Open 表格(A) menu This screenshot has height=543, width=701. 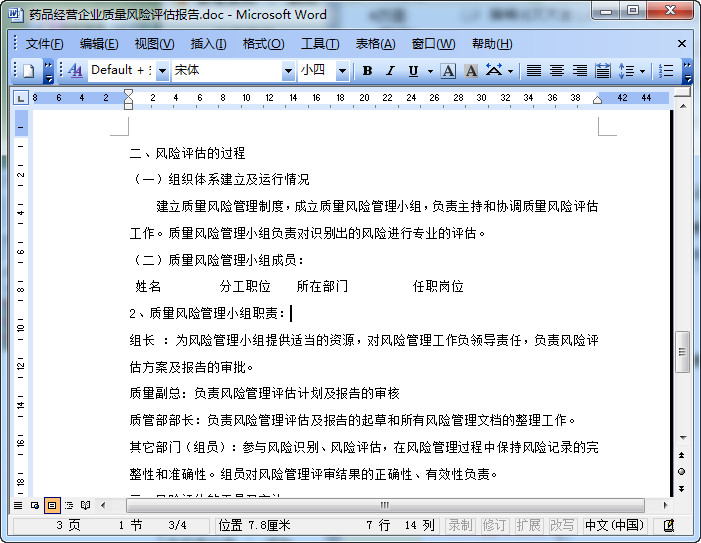pos(376,44)
